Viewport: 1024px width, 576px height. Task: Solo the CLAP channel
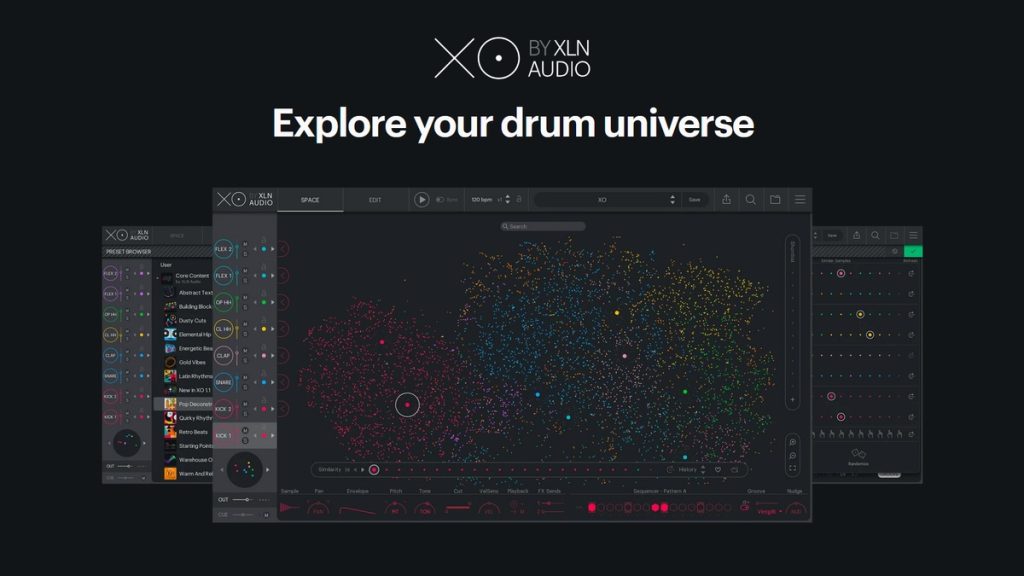(246, 361)
